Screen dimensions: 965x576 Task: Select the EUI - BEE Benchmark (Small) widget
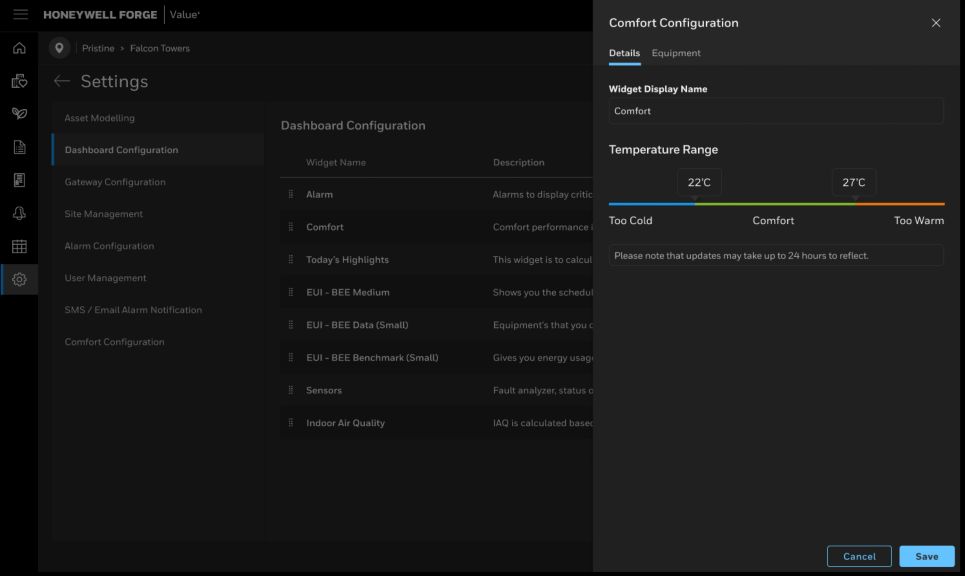(x=436, y=358)
